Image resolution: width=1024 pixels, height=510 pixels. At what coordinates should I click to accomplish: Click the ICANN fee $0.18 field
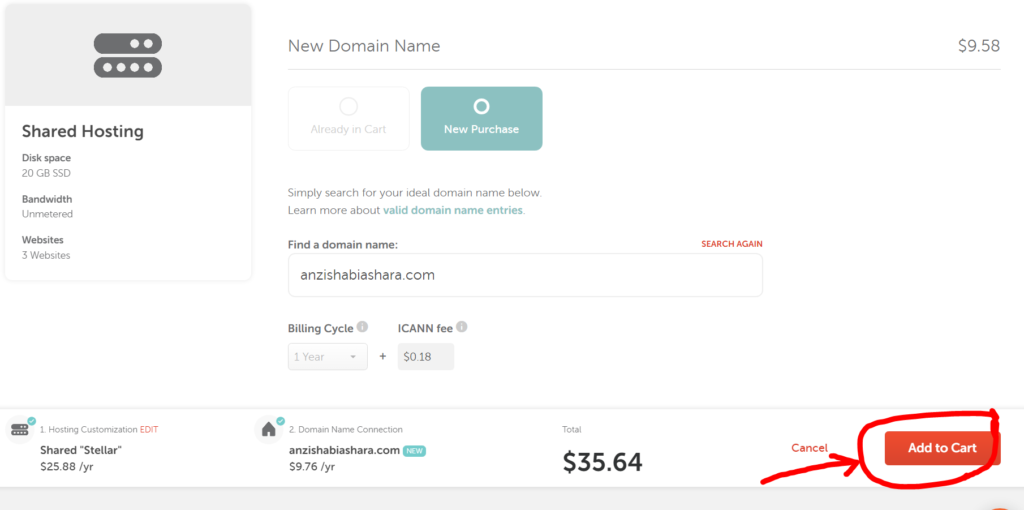[426, 357]
